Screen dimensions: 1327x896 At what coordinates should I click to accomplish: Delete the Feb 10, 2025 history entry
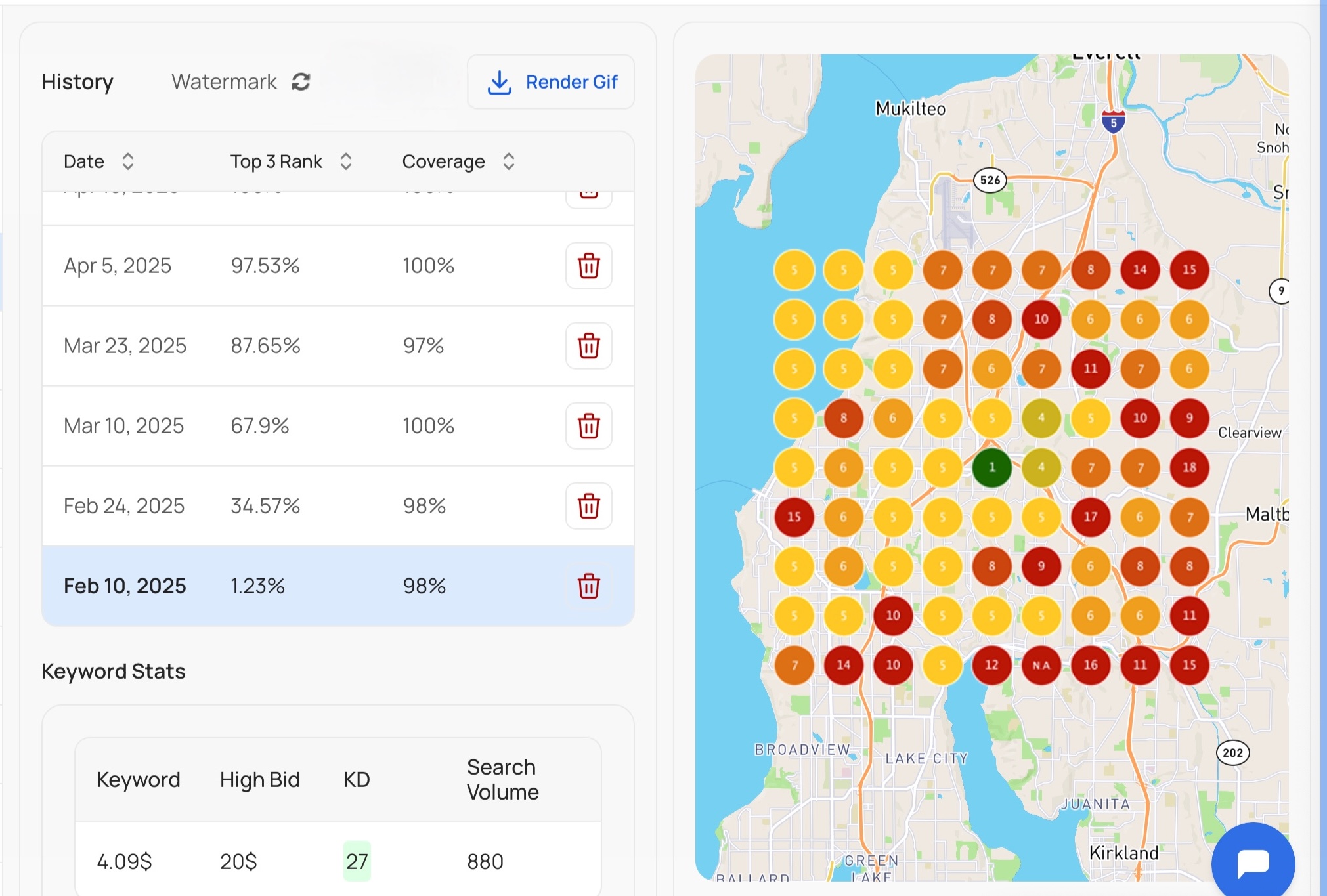(588, 586)
